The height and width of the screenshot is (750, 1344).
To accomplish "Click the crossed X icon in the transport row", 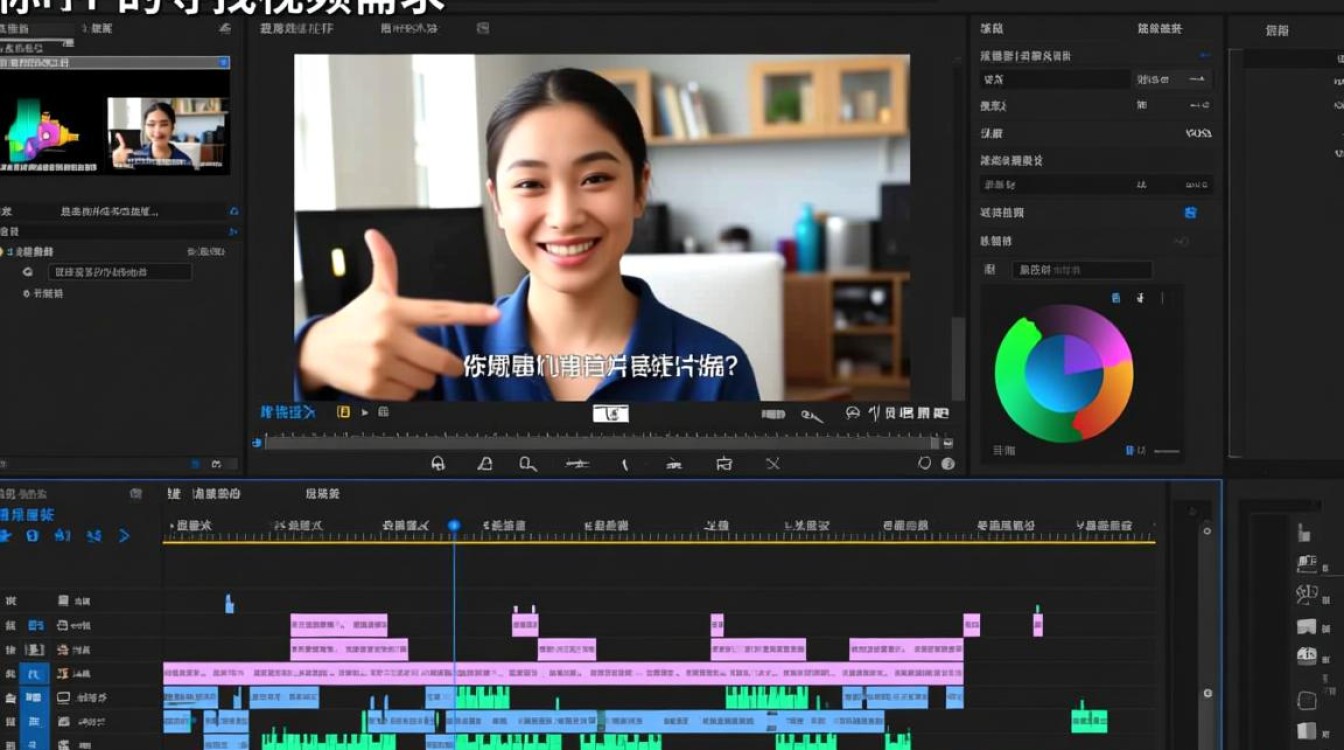I will tap(773, 464).
